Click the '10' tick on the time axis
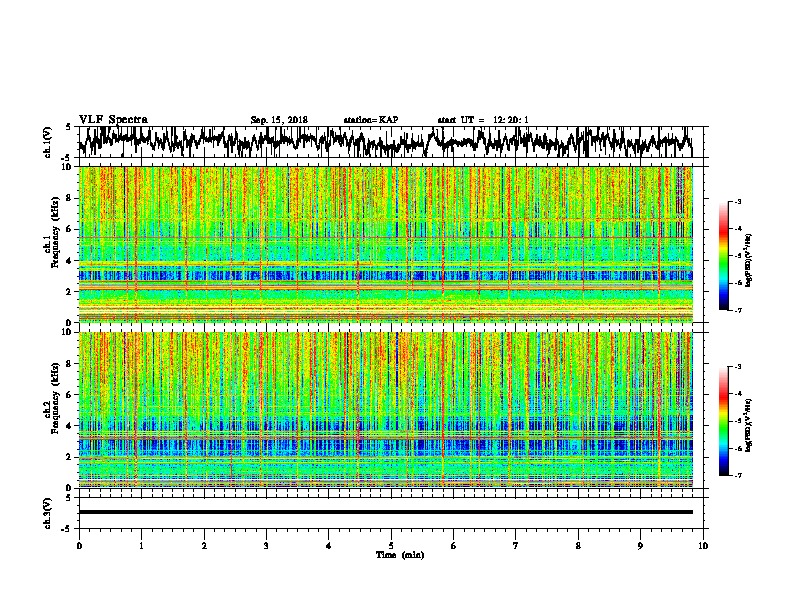The height and width of the screenshot is (612, 792). coord(703,546)
